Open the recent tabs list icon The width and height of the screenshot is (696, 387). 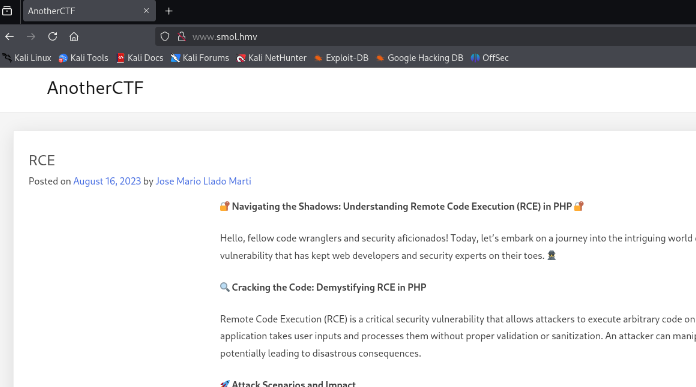click(7, 11)
